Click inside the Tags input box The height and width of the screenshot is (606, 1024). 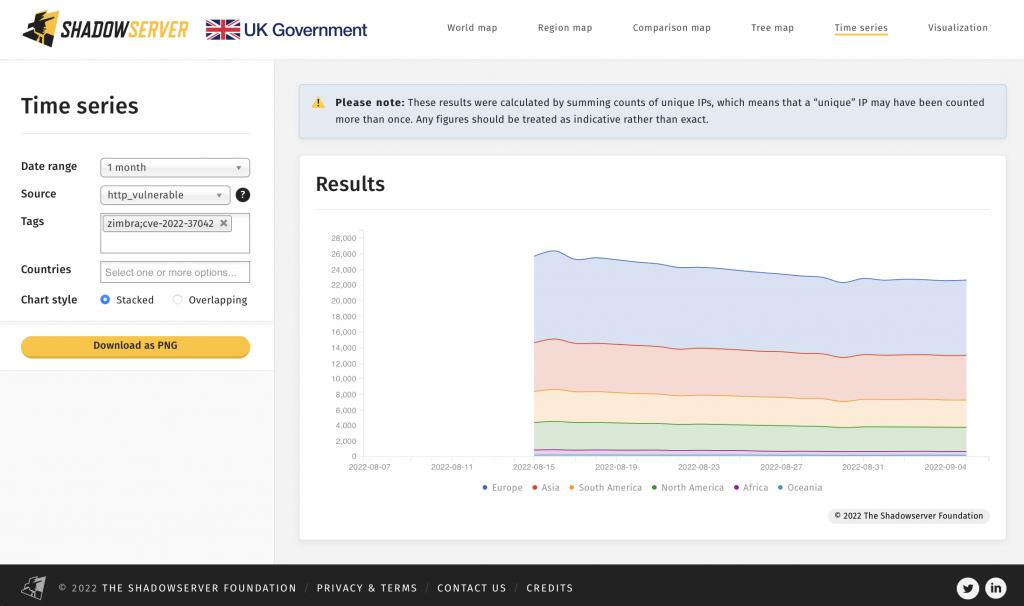[x=175, y=243]
